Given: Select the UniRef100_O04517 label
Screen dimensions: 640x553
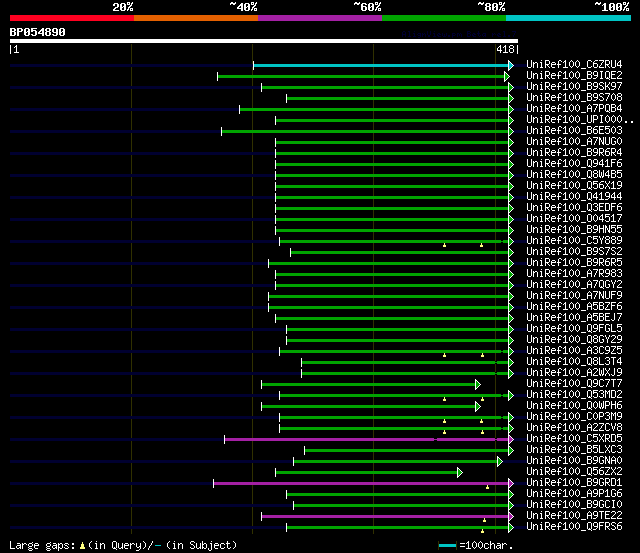Looking at the screenshot, I should point(574,219).
